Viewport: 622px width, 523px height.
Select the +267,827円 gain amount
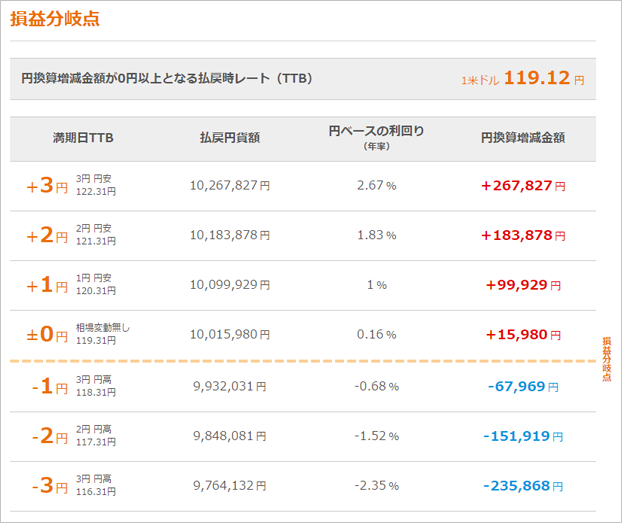[522, 185]
